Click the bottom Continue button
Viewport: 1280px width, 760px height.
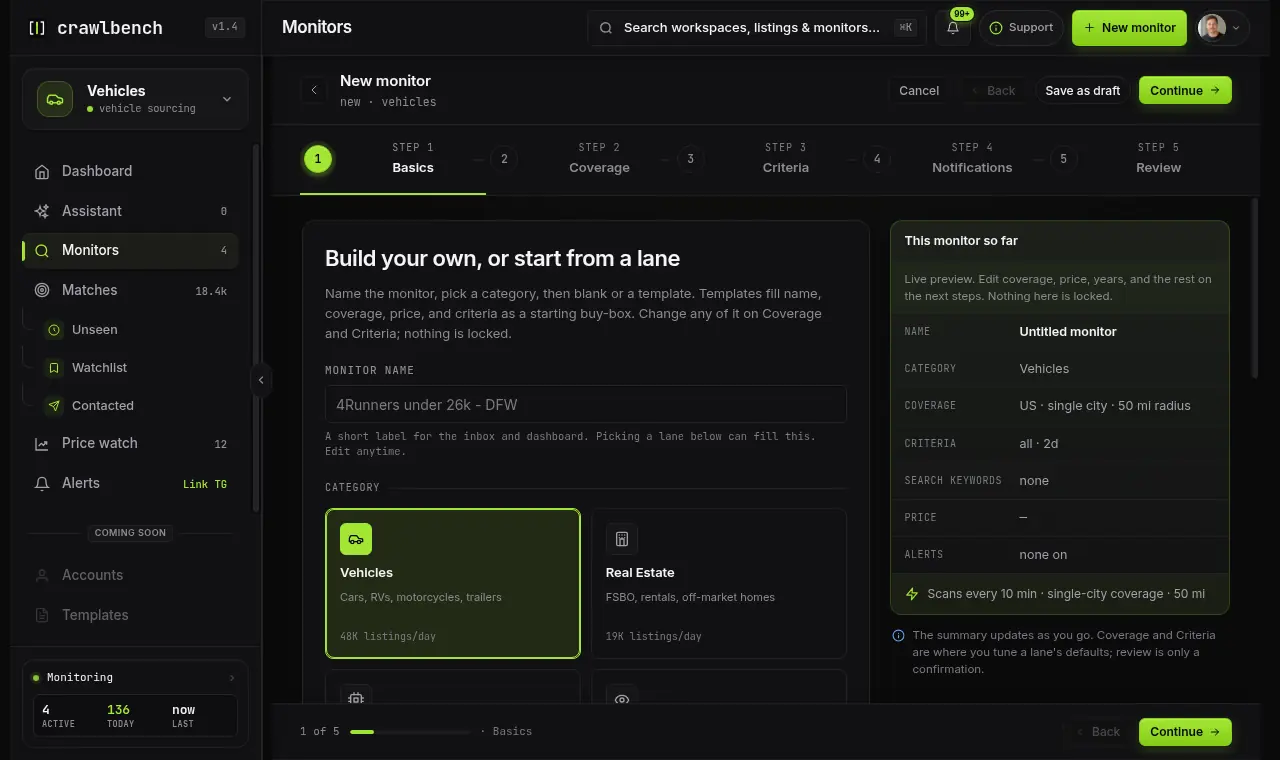coord(1185,732)
